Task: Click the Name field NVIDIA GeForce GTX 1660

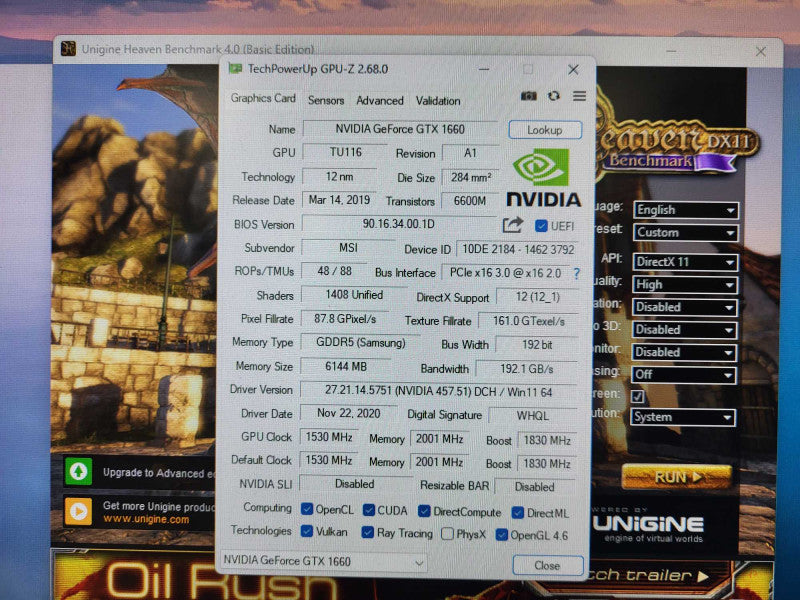Action: (400, 129)
